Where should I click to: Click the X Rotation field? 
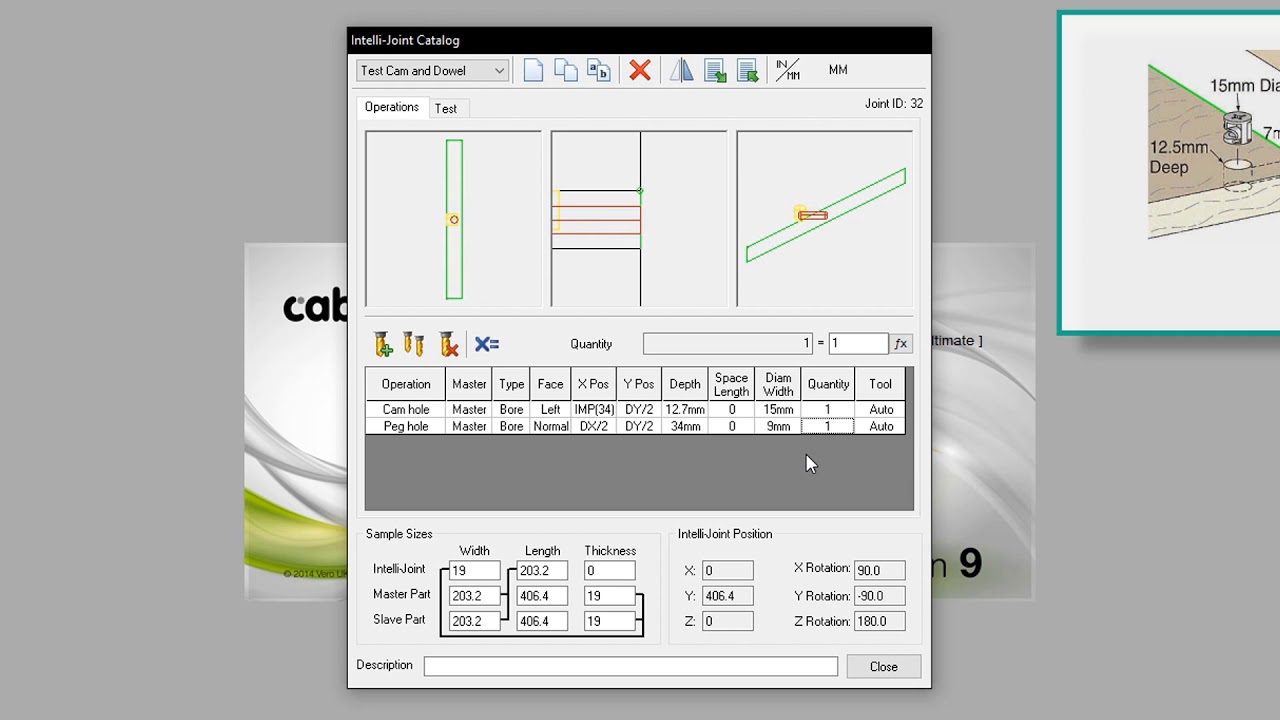pos(879,570)
